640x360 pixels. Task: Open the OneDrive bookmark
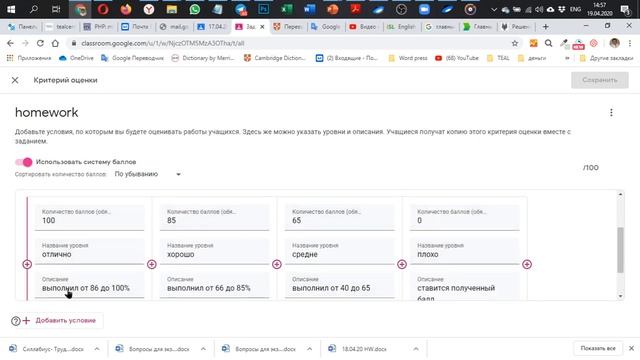click(76, 58)
